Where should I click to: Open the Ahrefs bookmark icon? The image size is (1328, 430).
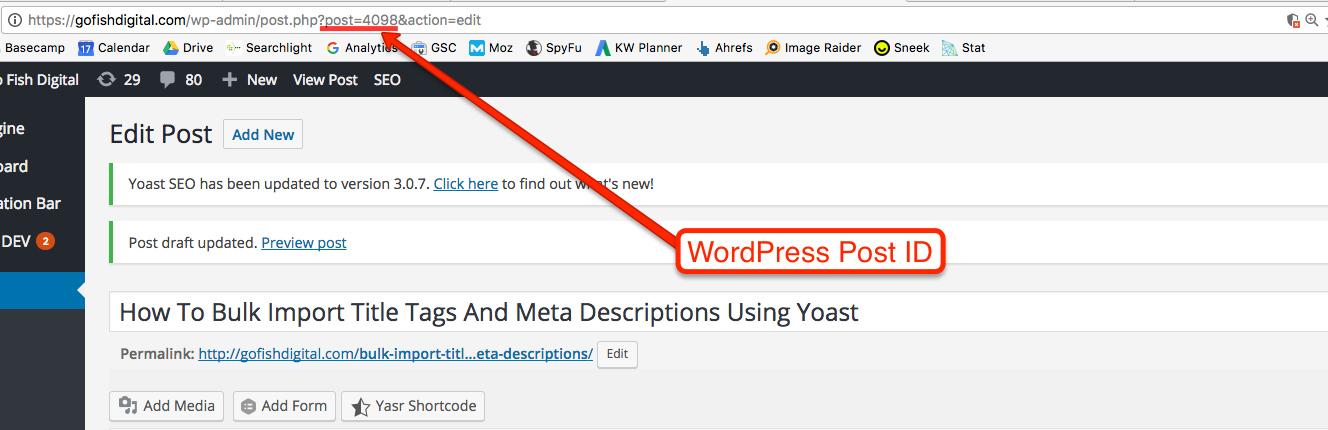[704, 48]
